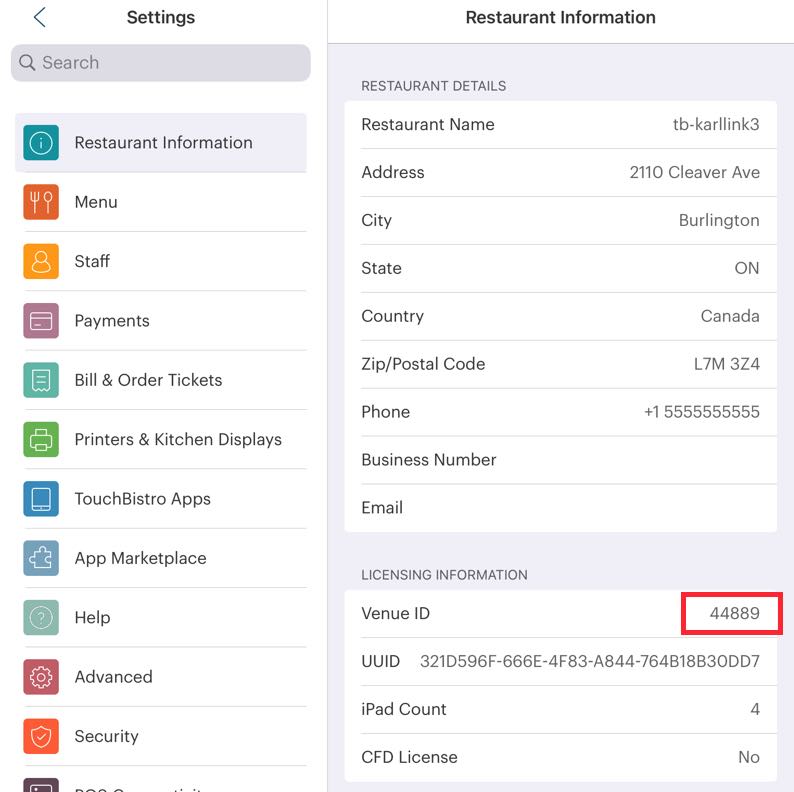Open the Bill & Order Tickets receipt icon

coord(41,380)
